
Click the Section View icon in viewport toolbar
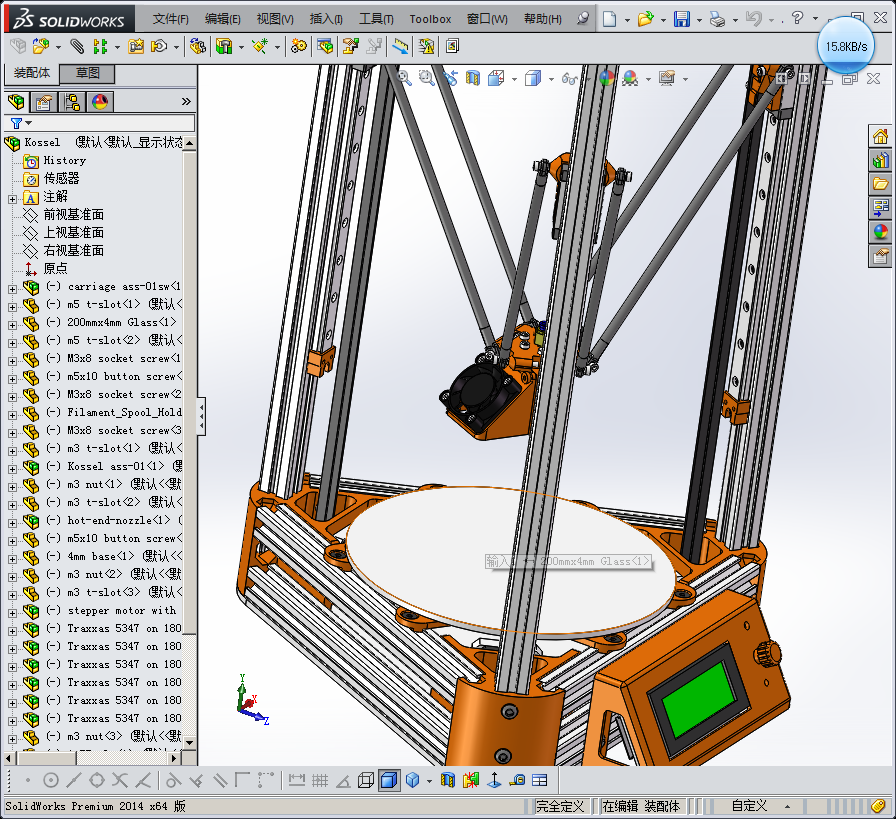point(473,78)
